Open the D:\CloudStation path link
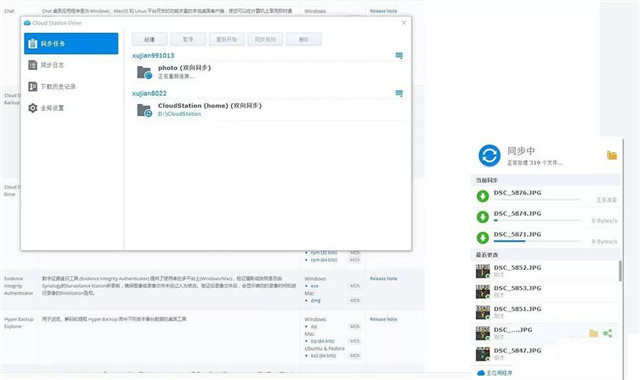Image resolution: width=640 pixels, height=380 pixels. [180, 114]
